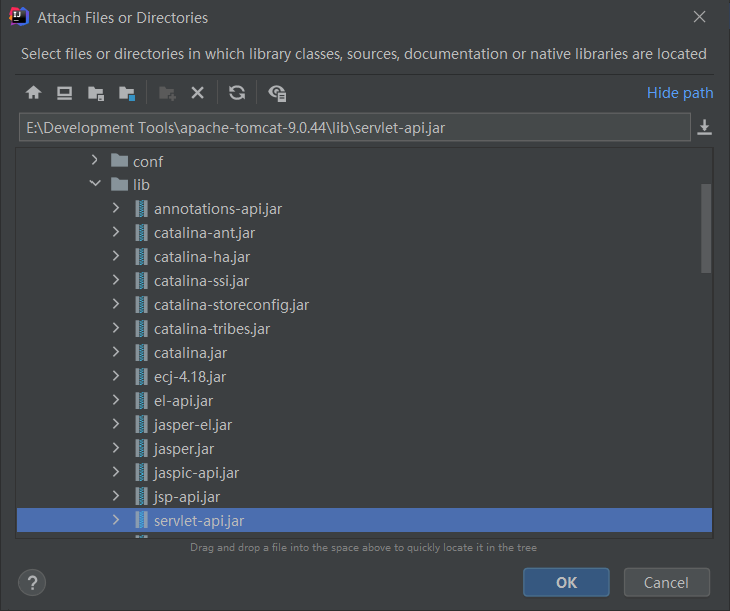Viewport: 730px width, 611px height.
Task: Expand catalina-ssi.jar contents
Action: click(x=116, y=279)
